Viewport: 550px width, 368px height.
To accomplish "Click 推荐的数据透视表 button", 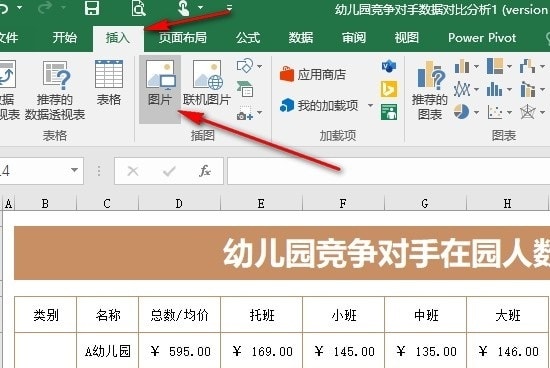I will pos(55,90).
